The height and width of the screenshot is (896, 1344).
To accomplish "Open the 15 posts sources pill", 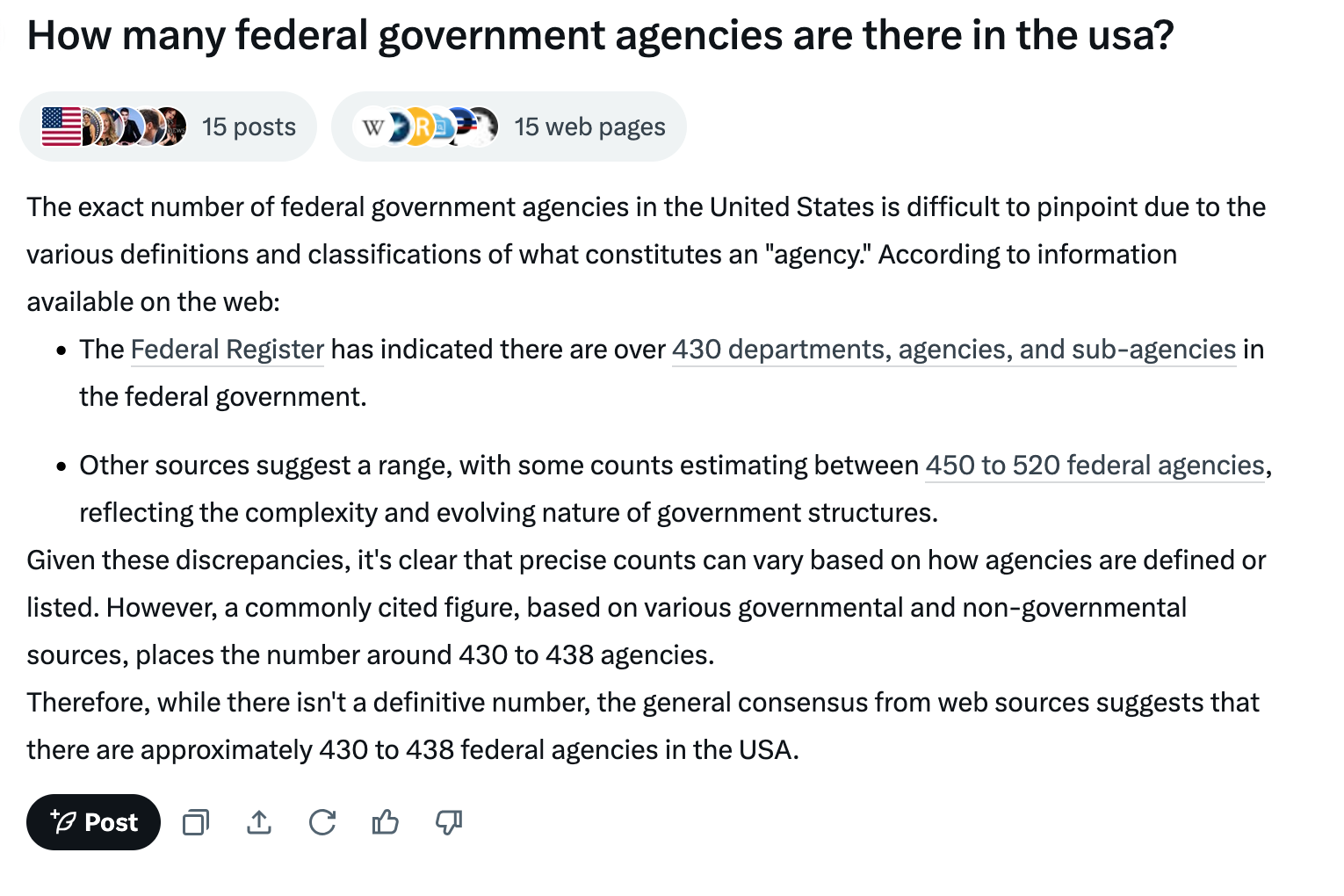I will coord(168,126).
